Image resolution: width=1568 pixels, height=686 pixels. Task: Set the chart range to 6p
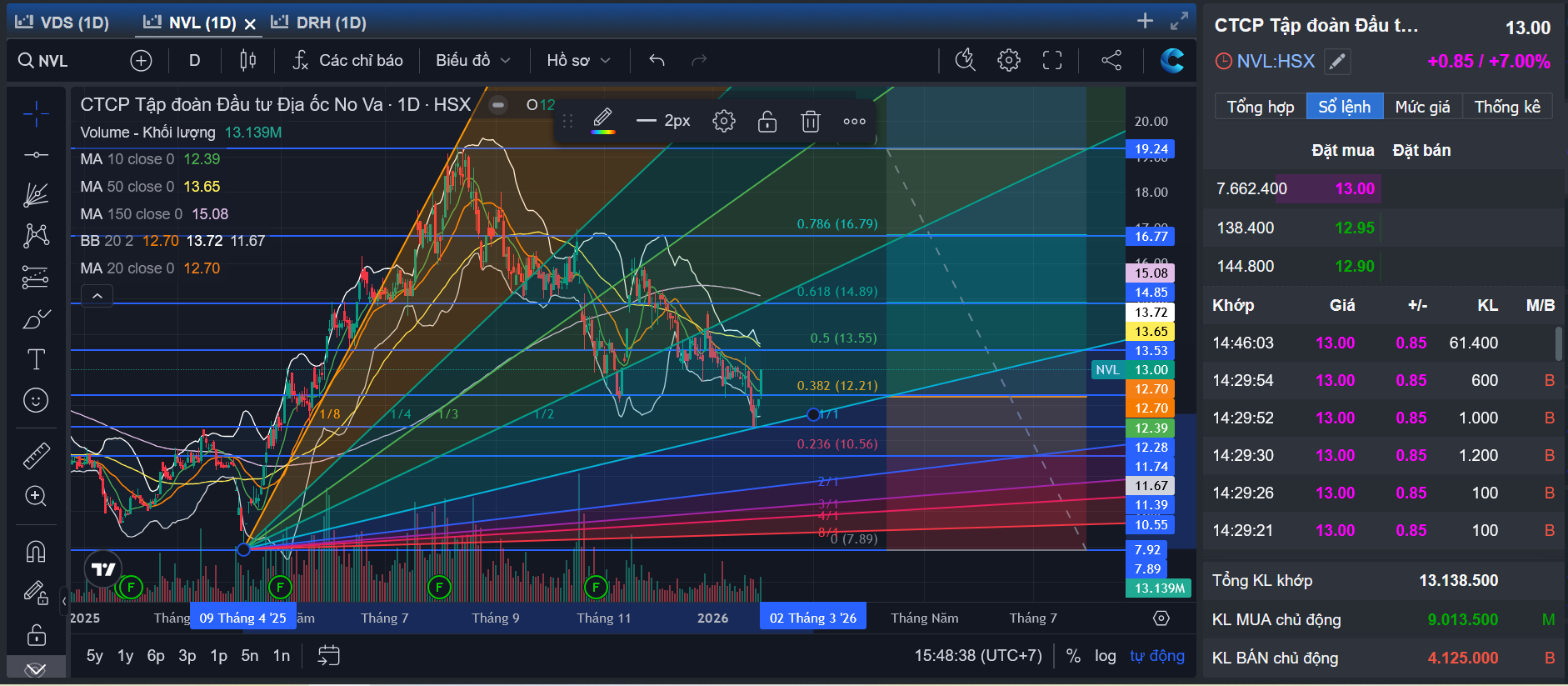click(156, 656)
